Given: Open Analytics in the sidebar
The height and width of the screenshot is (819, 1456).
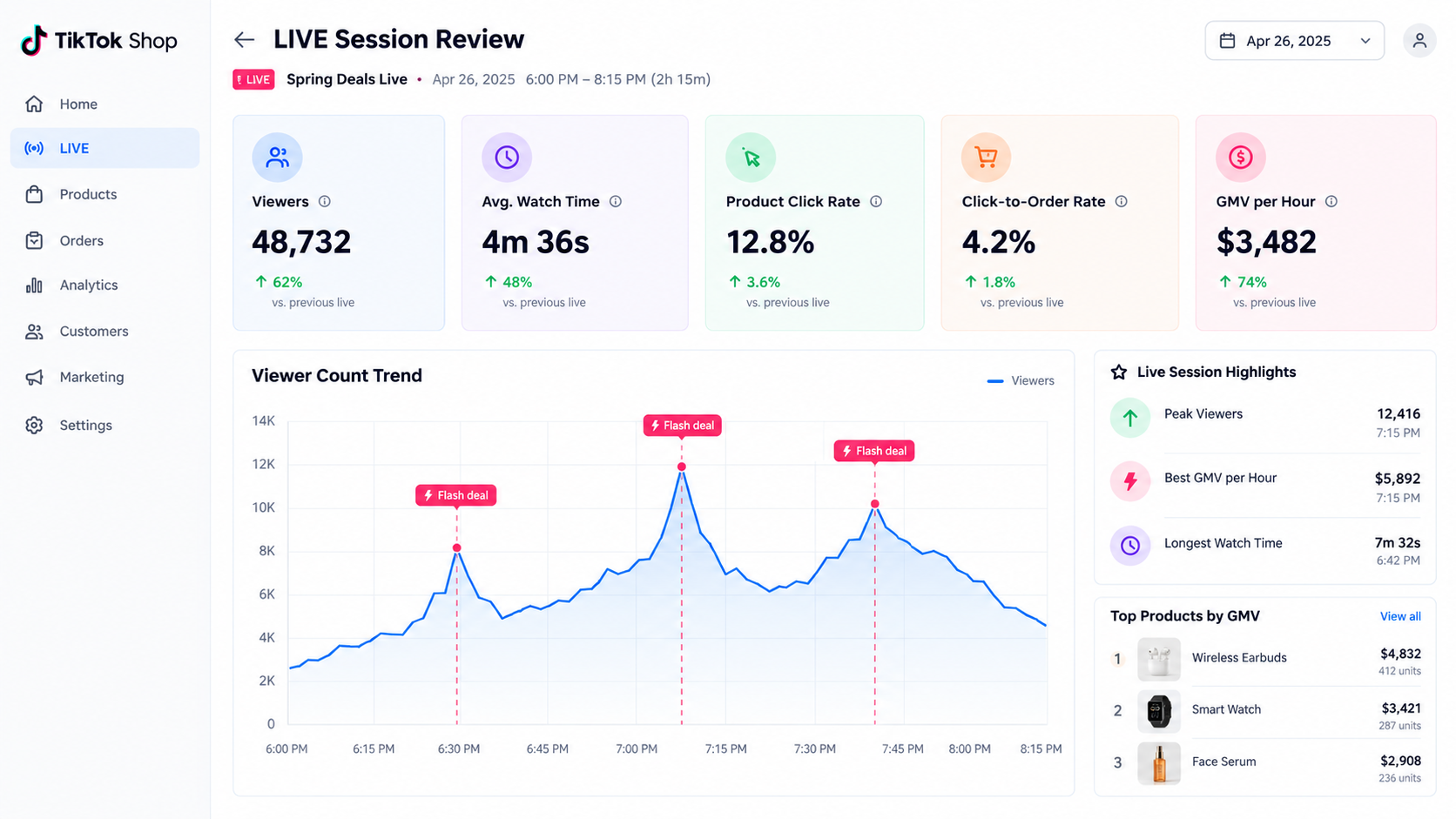Looking at the screenshot, I should (x=104, y=285).
